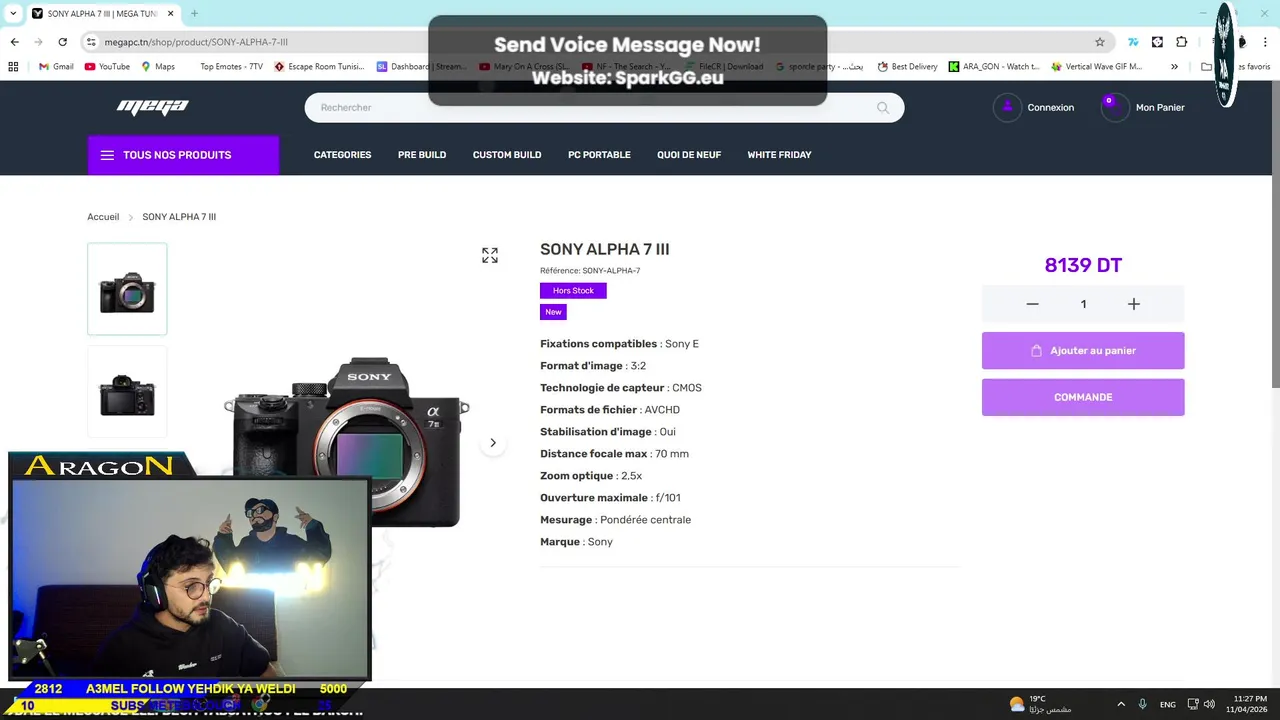Select the second rear-view camera thumbnail
This screenshot has height=720, width=1280.
(x=127, y=392)
